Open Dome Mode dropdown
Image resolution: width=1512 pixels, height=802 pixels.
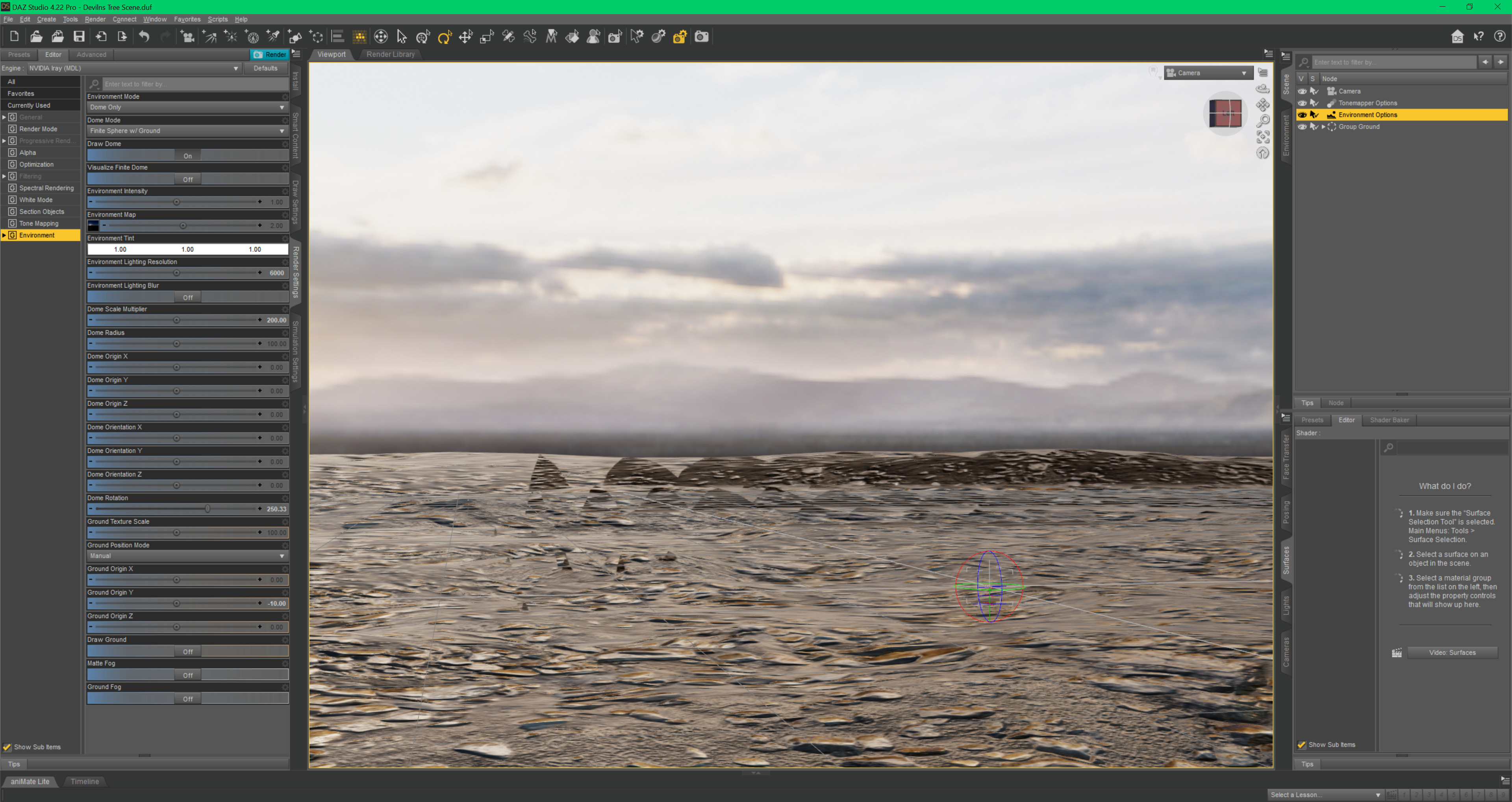187,131
